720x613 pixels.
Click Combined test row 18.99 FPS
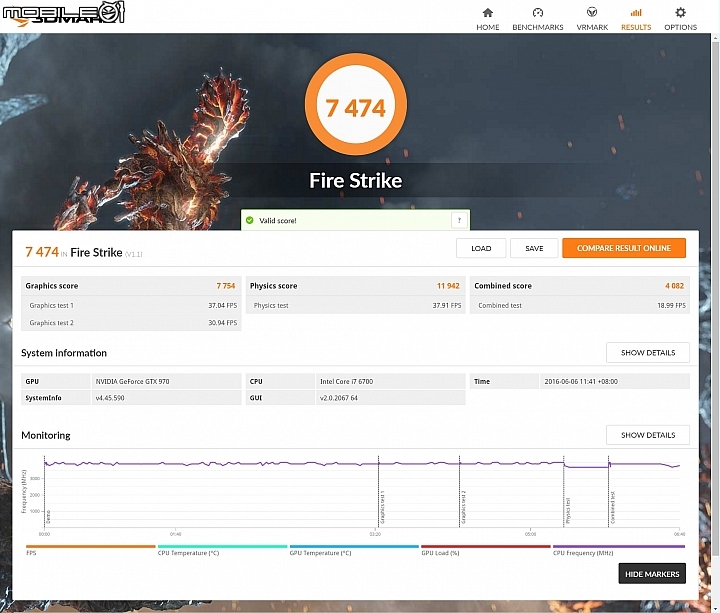coord(579,305)
